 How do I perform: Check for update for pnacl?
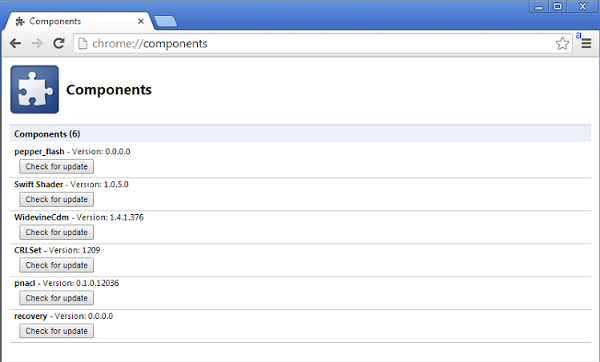point(57,298)
